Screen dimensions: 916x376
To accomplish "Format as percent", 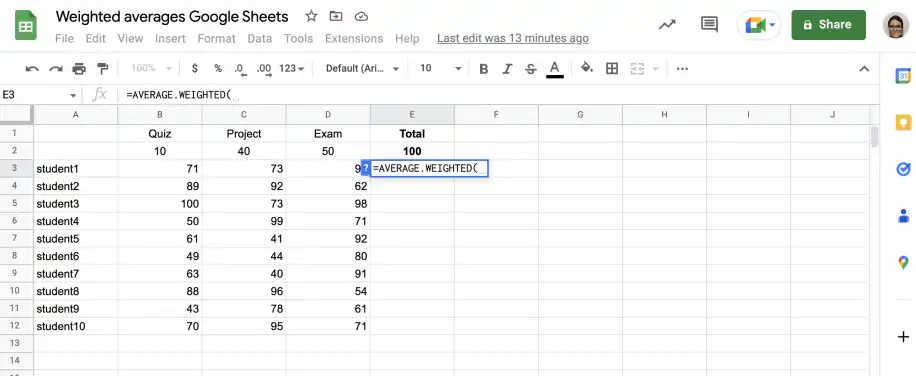I will [x=218, y=68].
